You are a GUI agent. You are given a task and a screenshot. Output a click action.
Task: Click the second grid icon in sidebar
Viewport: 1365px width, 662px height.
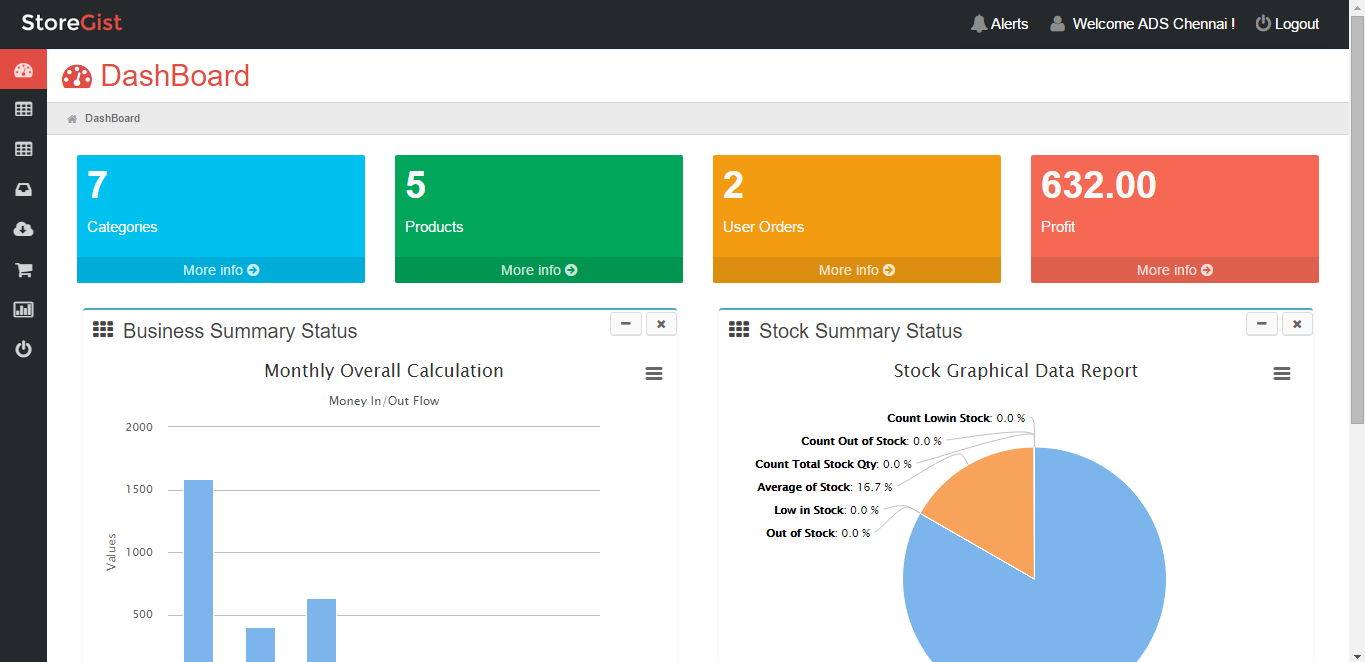pyautogui.click(x=23, y=149)
